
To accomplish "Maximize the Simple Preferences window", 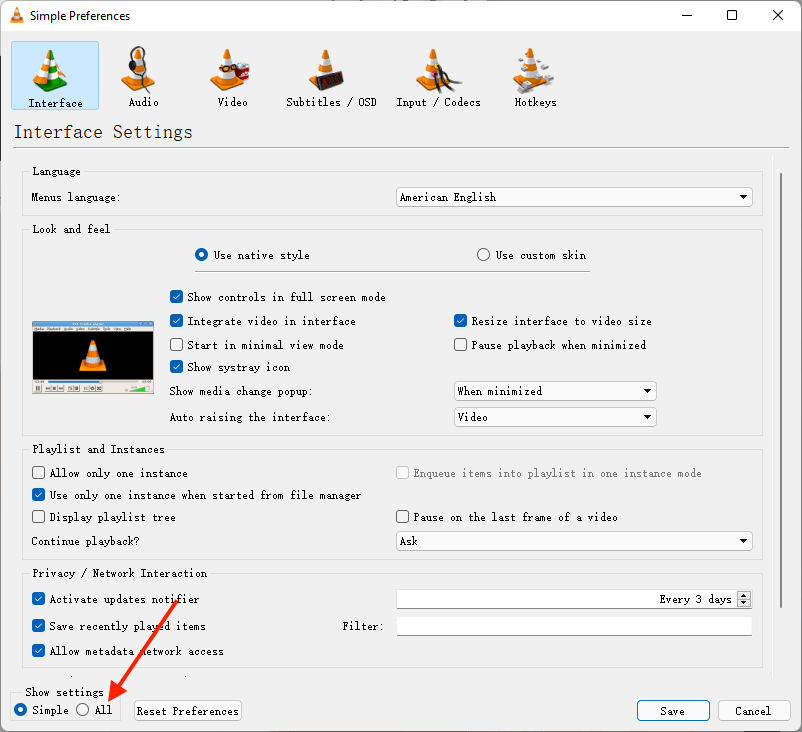I will (x=732, y=15).
